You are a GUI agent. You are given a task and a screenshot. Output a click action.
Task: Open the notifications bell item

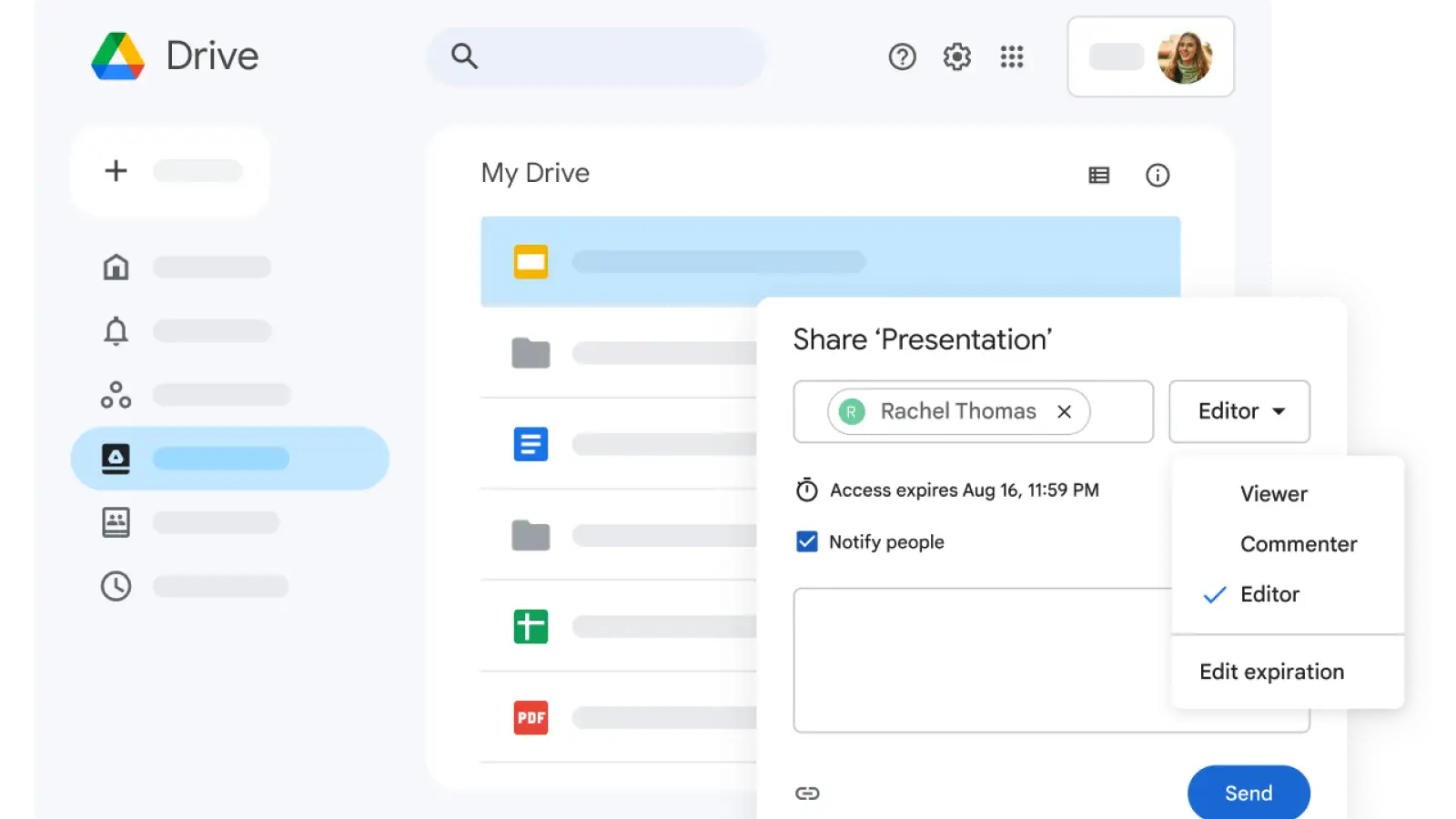116,330
